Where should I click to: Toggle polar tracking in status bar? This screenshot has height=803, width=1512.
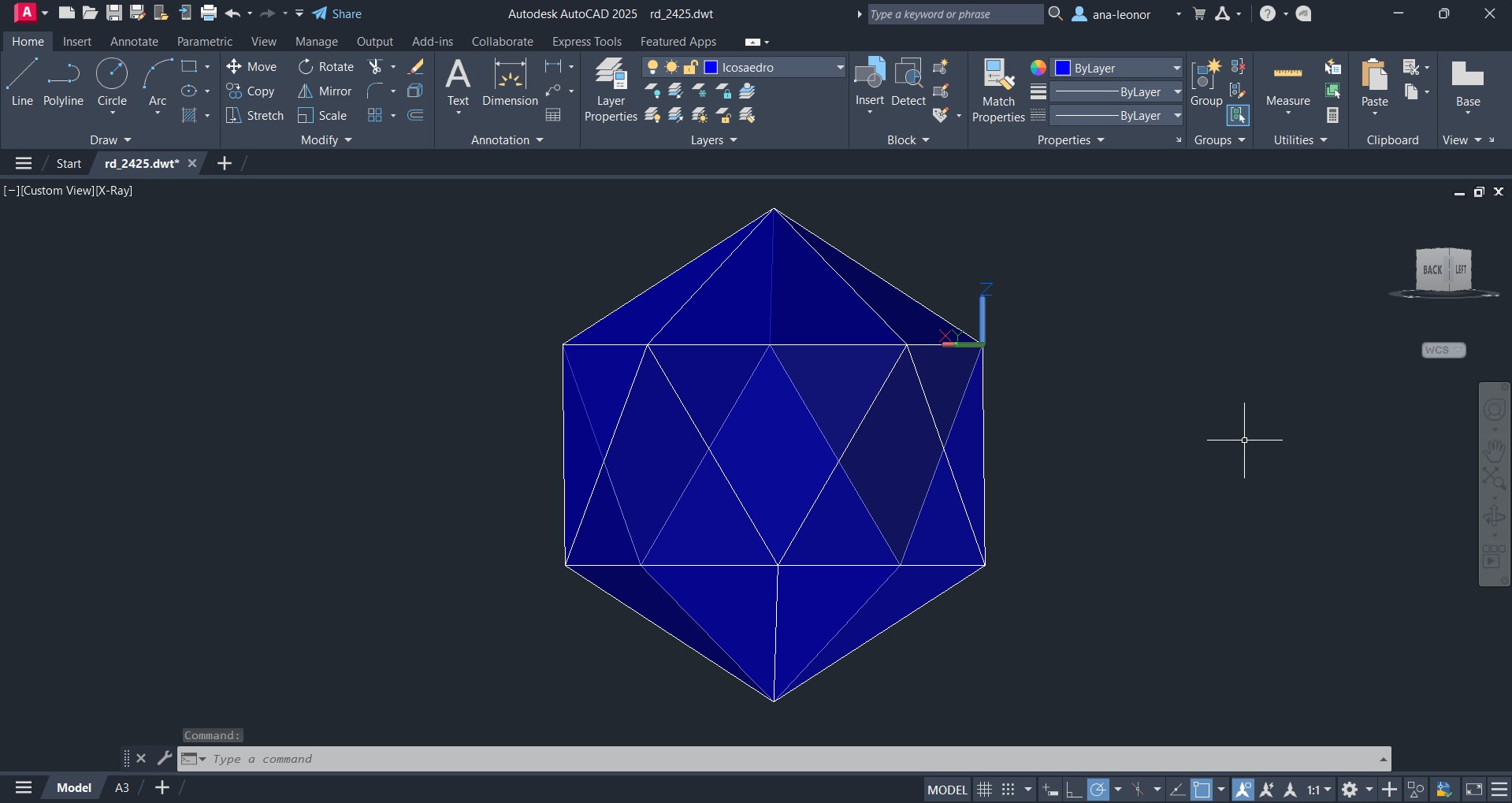pyautogui.click(x=1098, y=789)
